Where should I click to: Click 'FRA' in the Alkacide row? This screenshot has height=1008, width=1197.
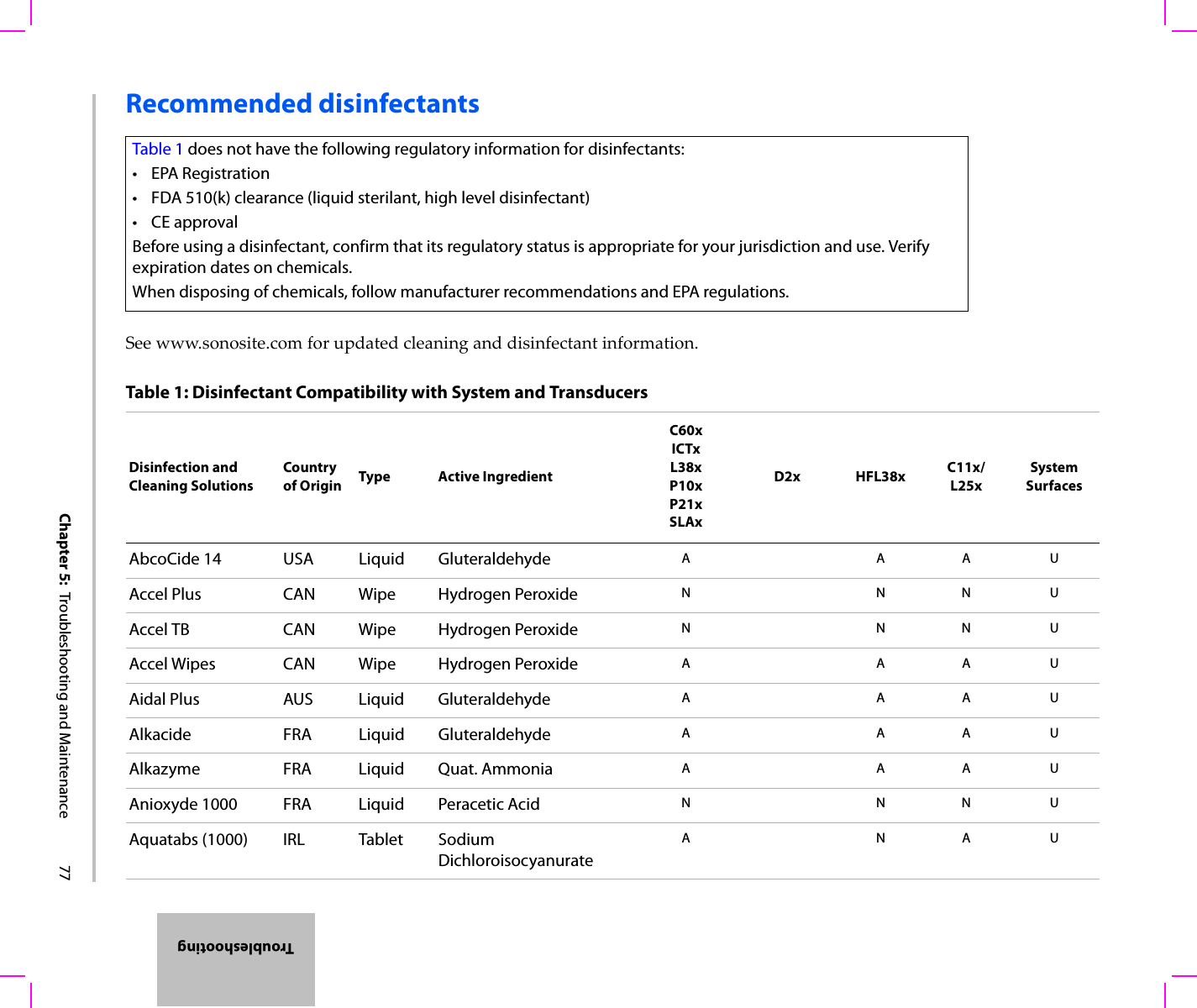coord(297,734)
